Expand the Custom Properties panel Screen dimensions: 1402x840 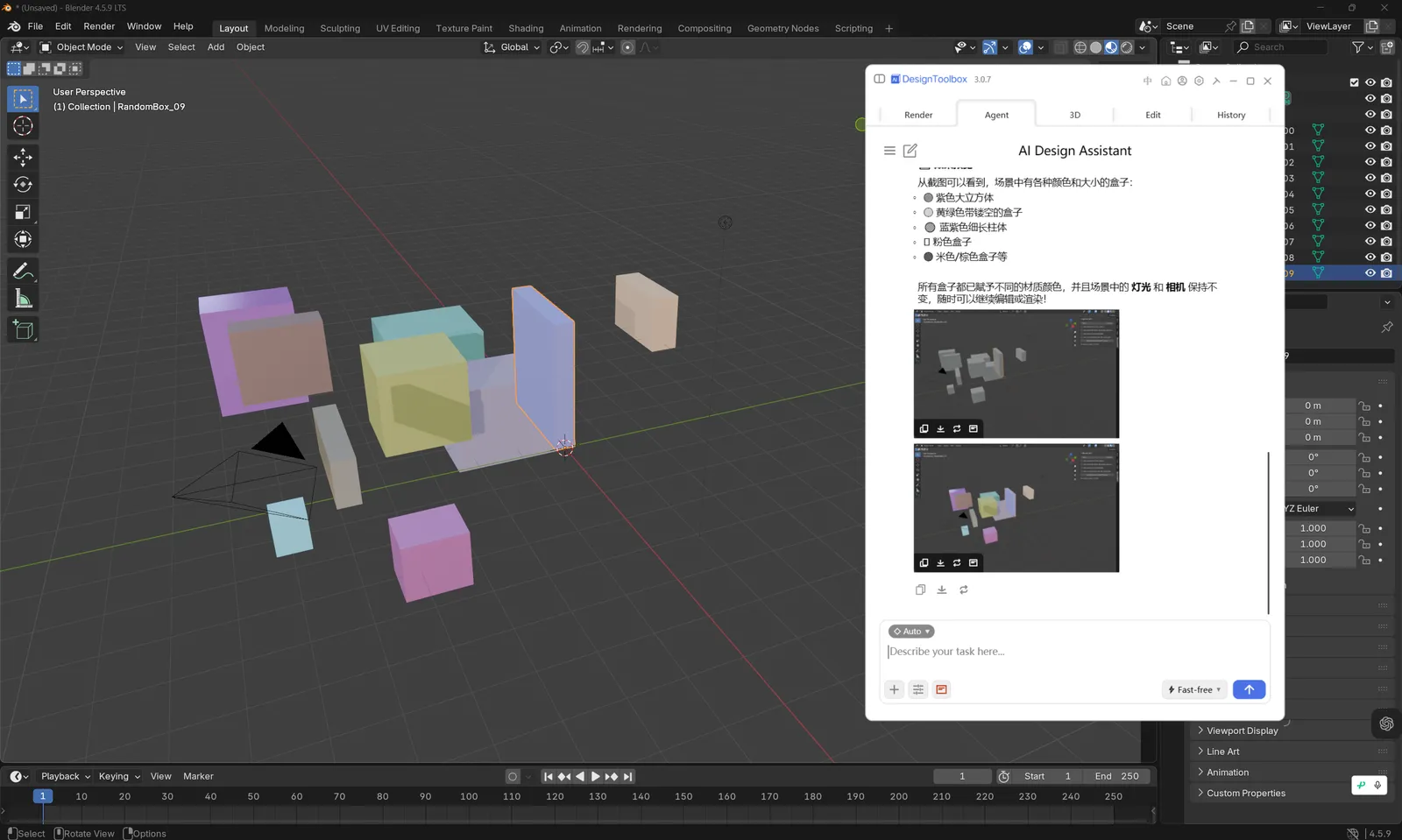[1246, 794]
